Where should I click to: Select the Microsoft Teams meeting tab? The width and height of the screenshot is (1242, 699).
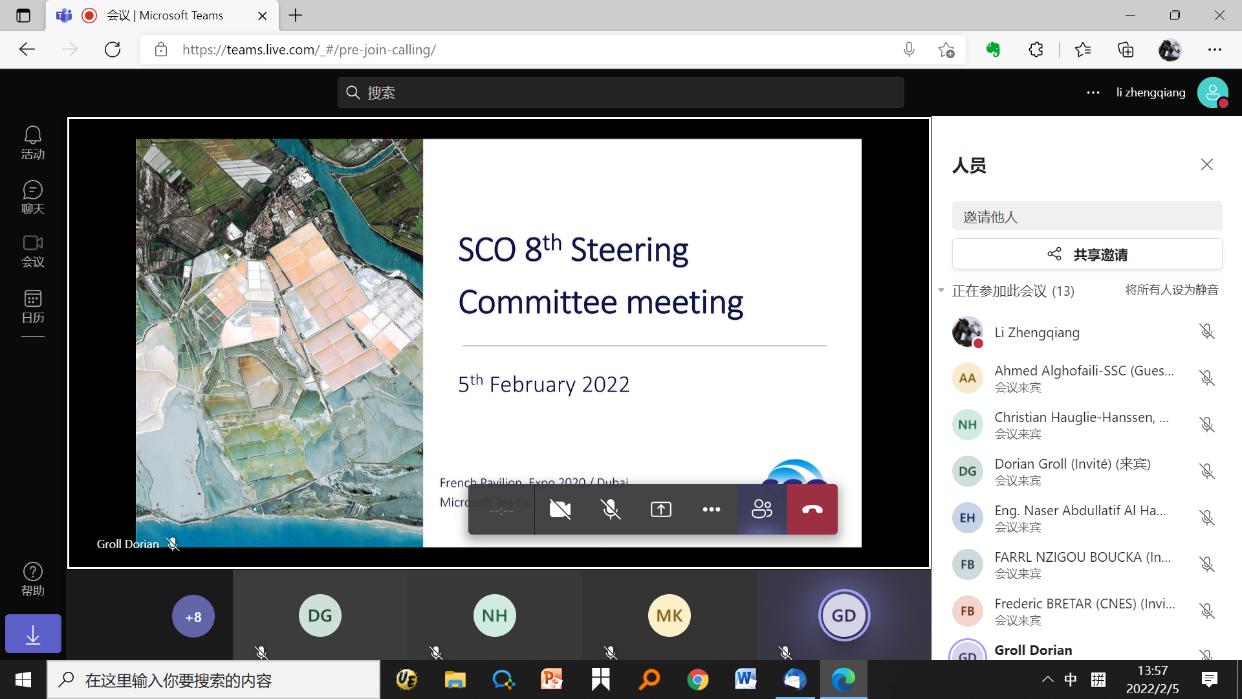point(162,16)
